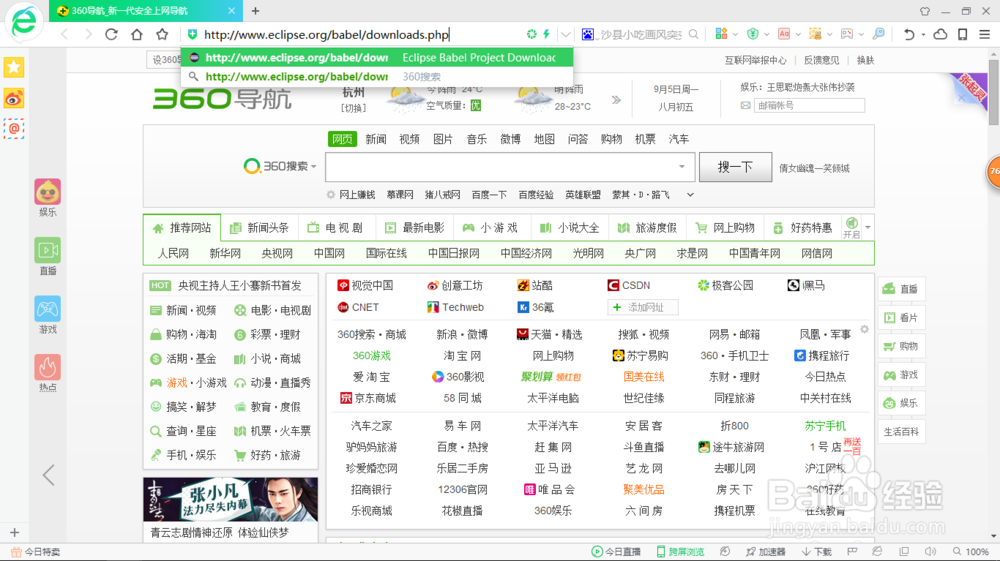The width and height of the screenshot is (1000, 561).
Task: Click 切换 city switch link
Action: click(x=353, y=108)
